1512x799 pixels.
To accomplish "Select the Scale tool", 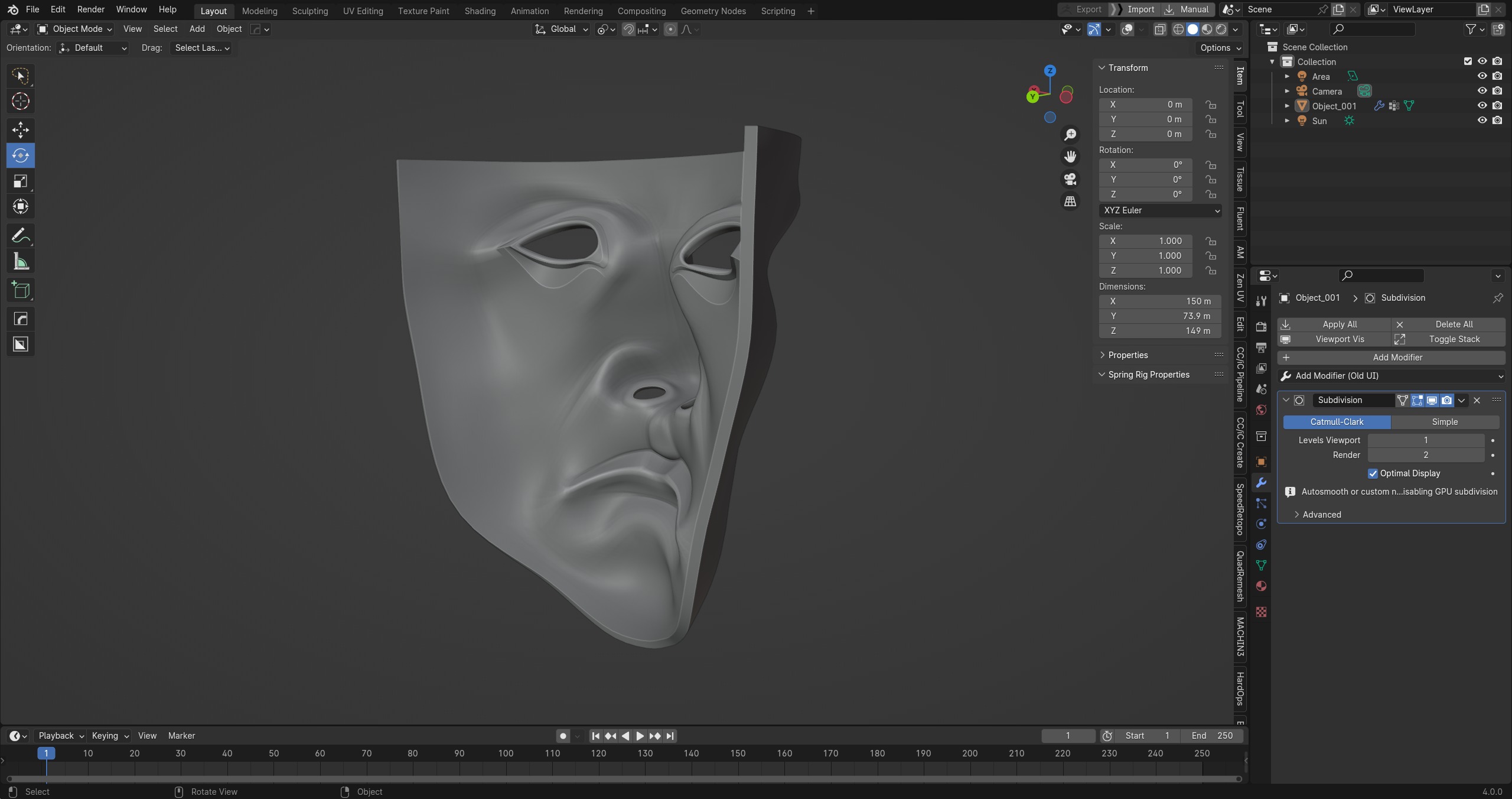I will [21, 181].
